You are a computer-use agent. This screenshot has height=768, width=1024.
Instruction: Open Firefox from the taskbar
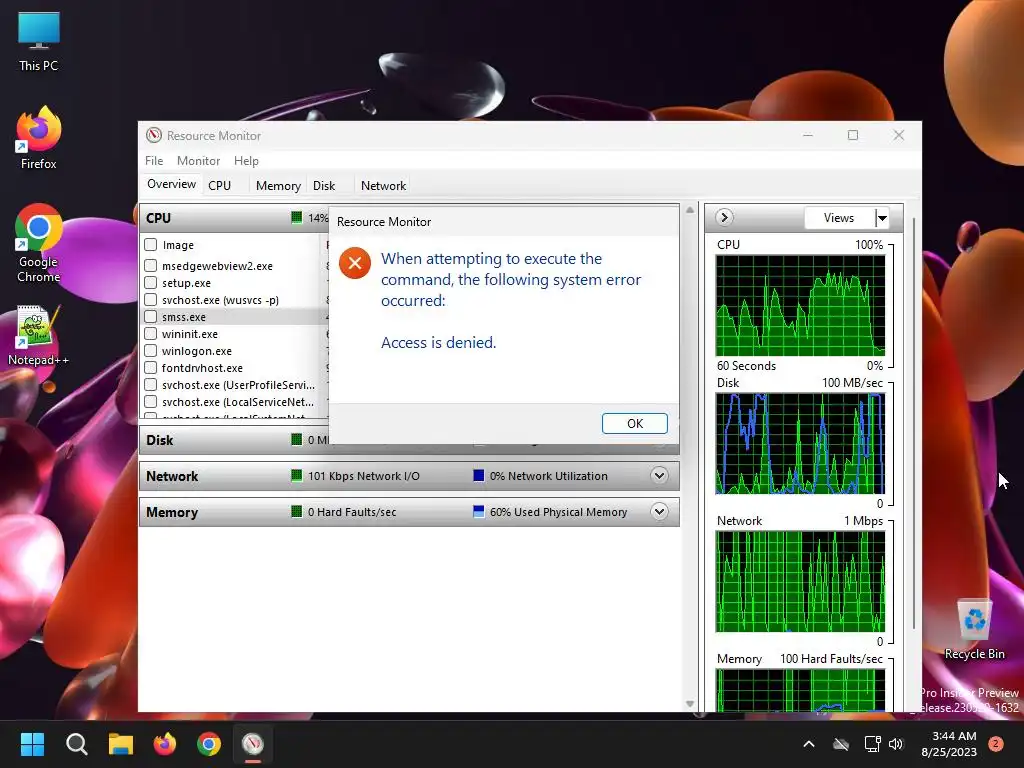pyautogui.click(x=165, y=744)
